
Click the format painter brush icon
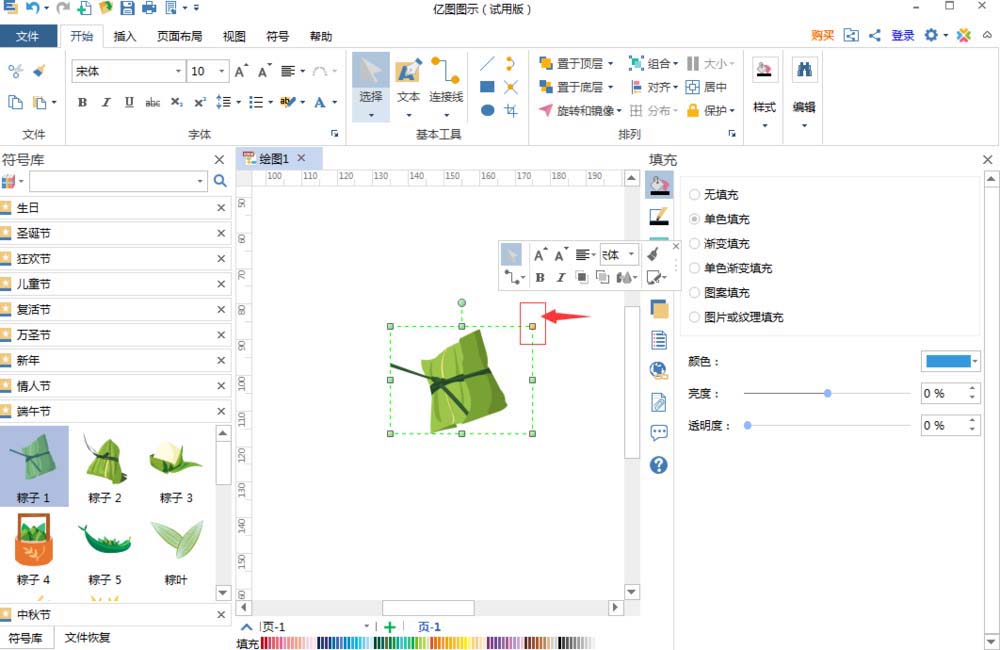[40, 71]
